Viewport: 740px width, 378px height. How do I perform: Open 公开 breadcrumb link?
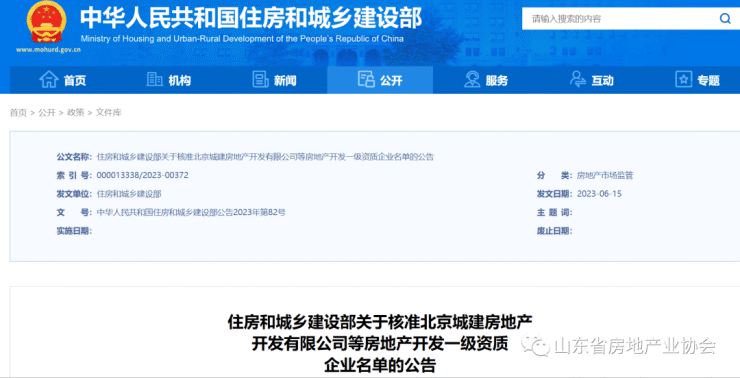click(x=47, y=112)
